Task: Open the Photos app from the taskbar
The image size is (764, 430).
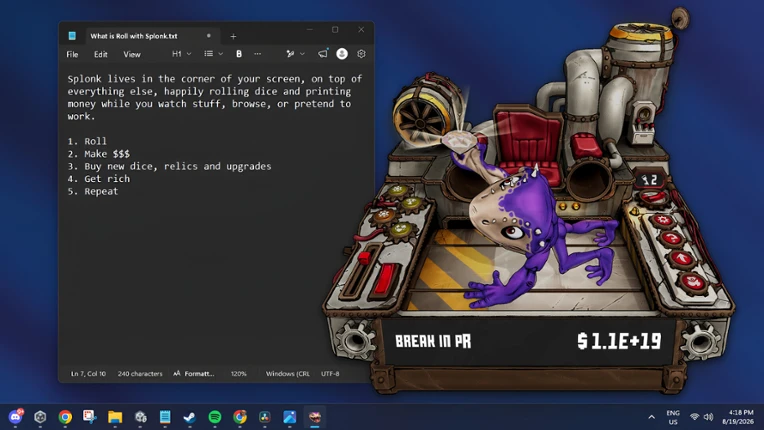Action: click(289, 417)
